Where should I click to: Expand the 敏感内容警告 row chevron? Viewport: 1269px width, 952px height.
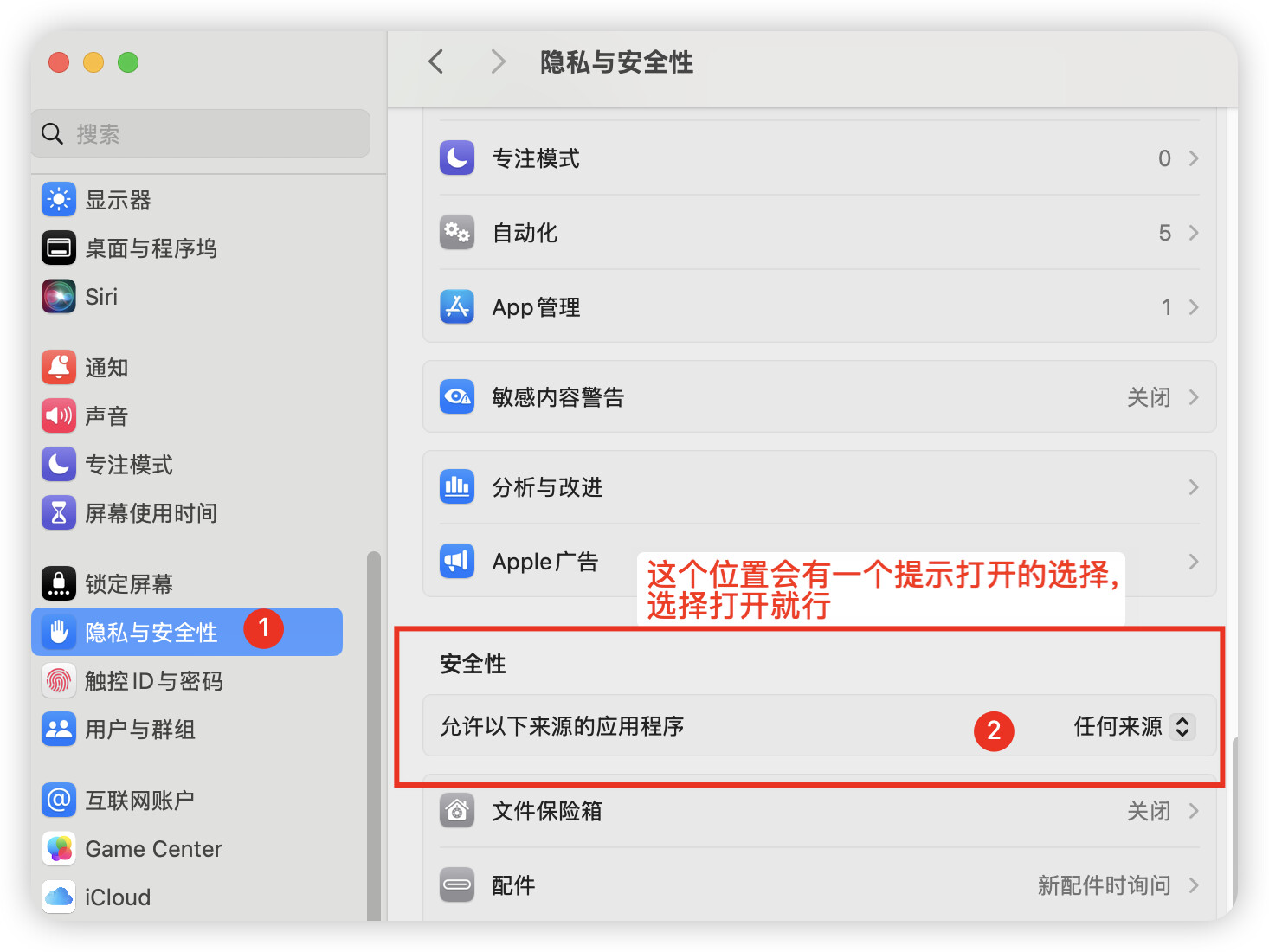(x=1194, y=397)
